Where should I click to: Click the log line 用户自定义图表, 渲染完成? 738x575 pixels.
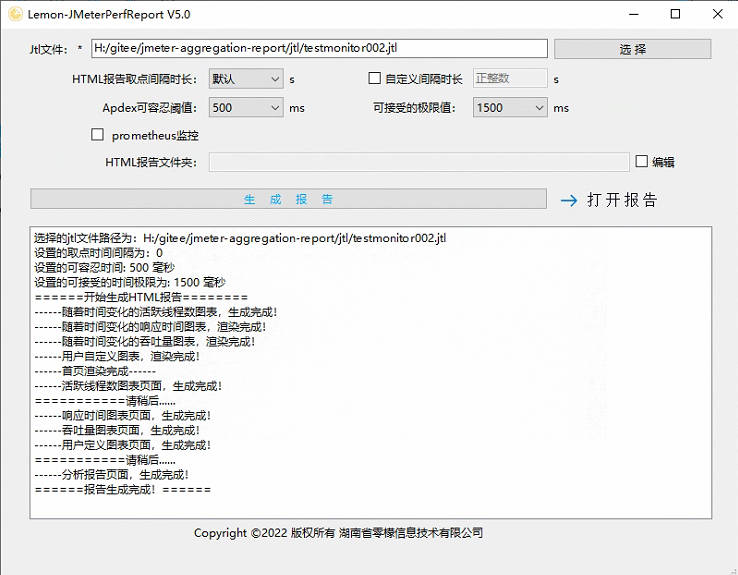pos(117,356)
